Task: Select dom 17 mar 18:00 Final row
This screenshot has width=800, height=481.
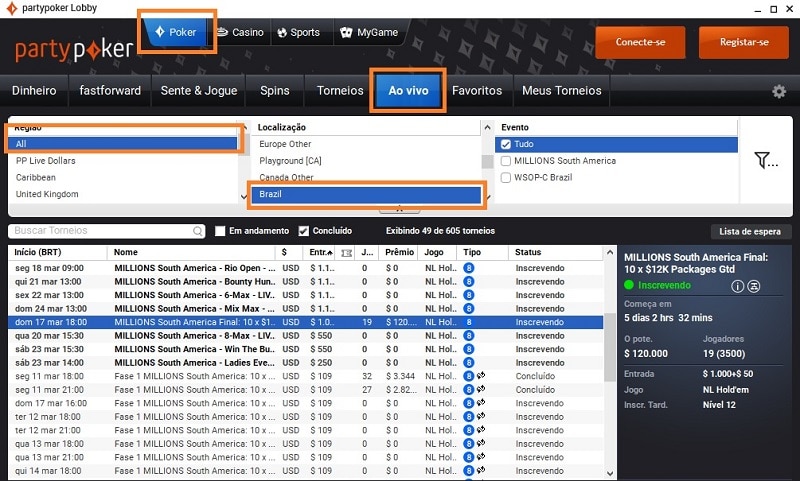Action: (x=306, y=322)
